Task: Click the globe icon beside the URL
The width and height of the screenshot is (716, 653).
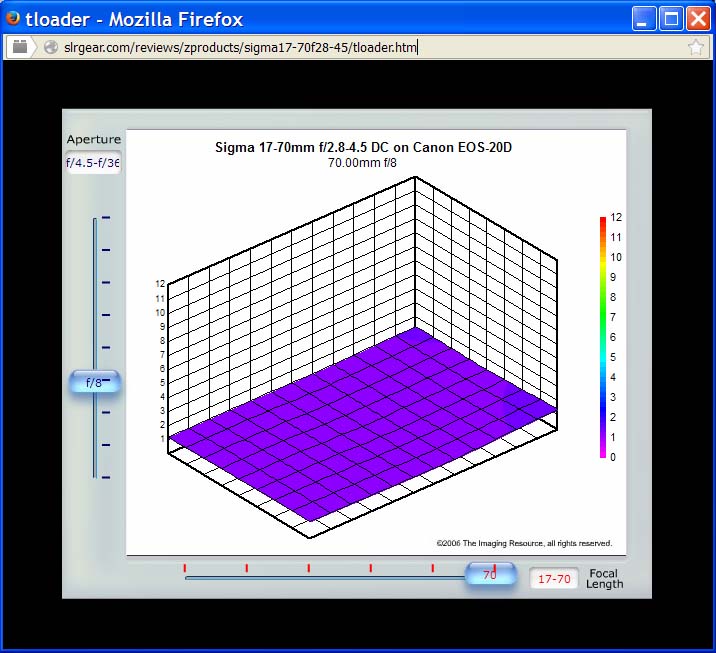Action: click(x=51, y=47)
